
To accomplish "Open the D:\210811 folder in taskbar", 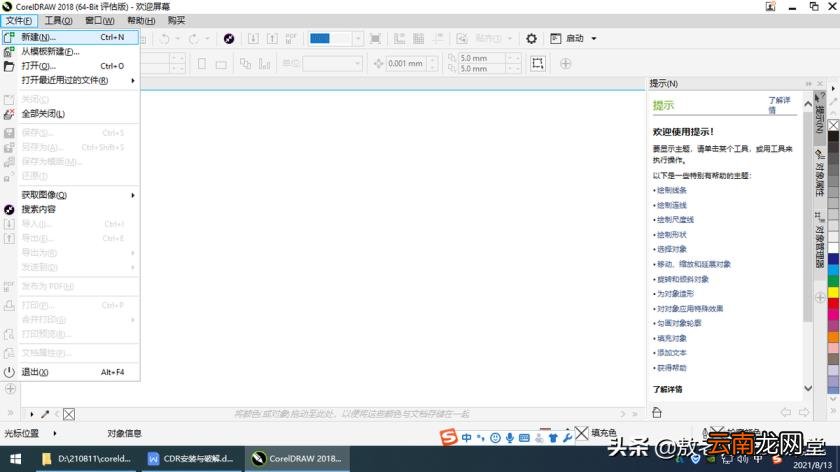I will pos(87,459).
